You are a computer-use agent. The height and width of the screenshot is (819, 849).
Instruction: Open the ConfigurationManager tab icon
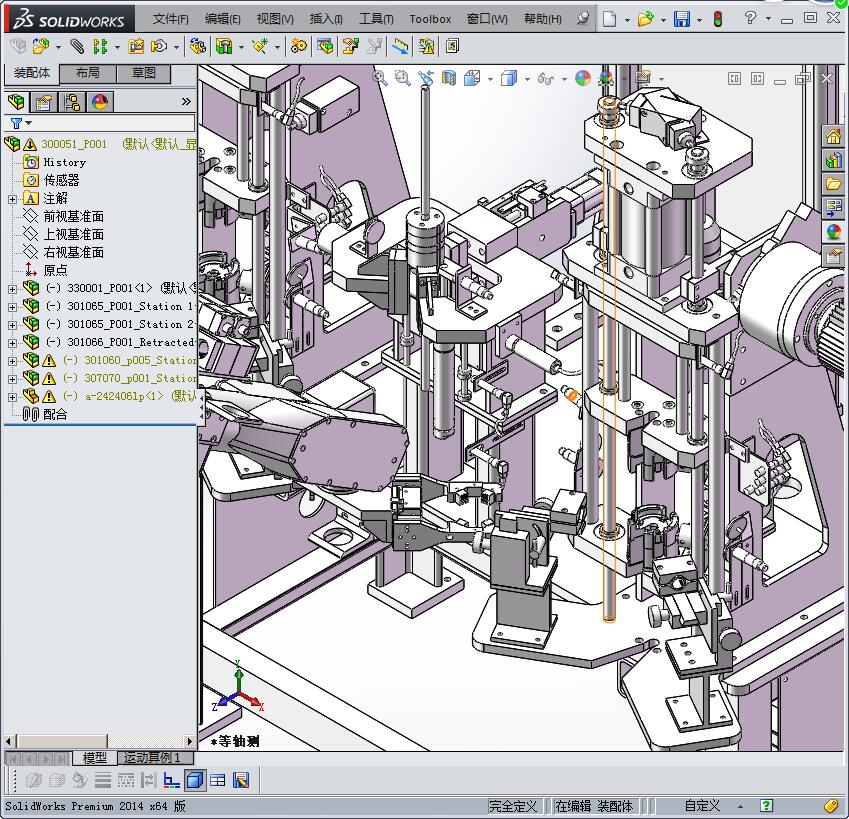[x=71, y=102]
